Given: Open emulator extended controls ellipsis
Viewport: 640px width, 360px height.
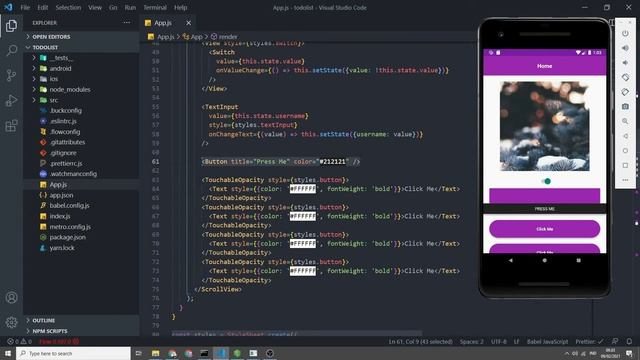Looking at the screenshot, I should pyautogui.click(x=625, y=180).
